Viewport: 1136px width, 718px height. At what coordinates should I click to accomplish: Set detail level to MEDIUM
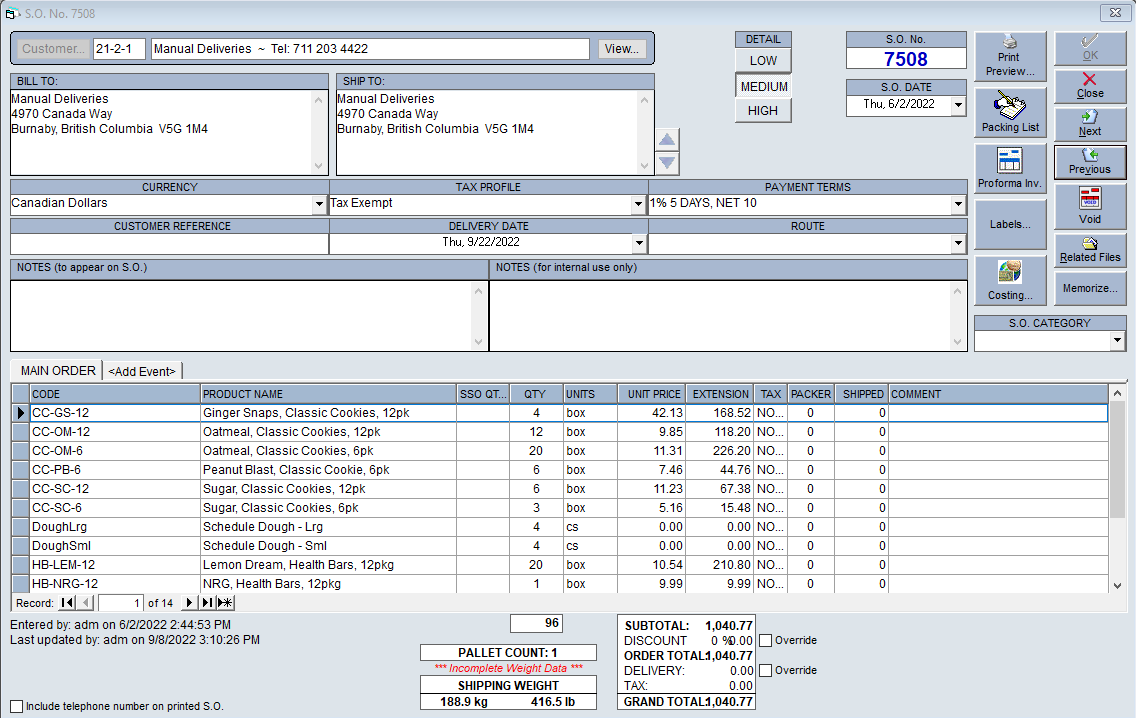763,86
